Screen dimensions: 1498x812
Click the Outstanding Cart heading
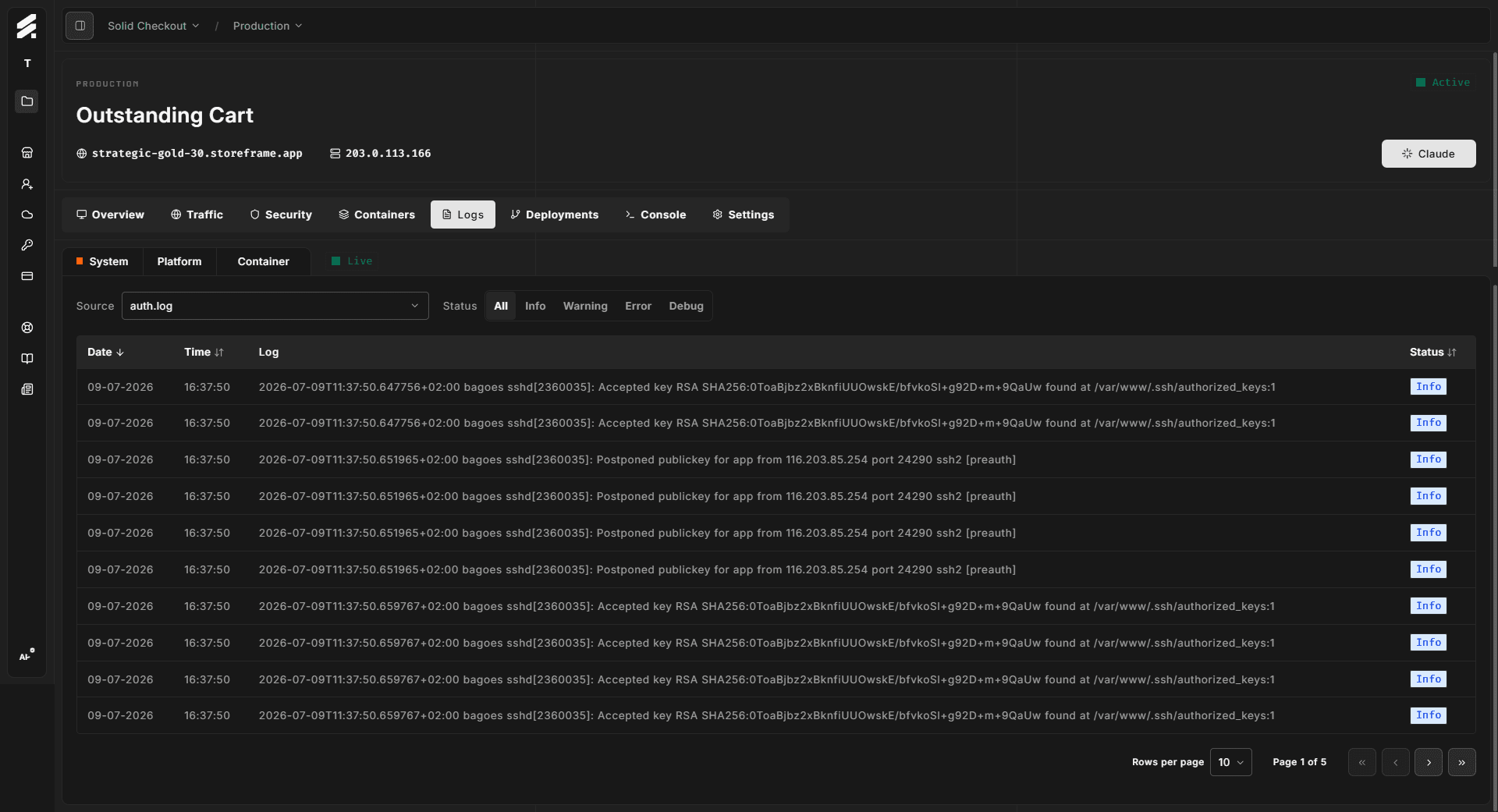tap(165, 115)
